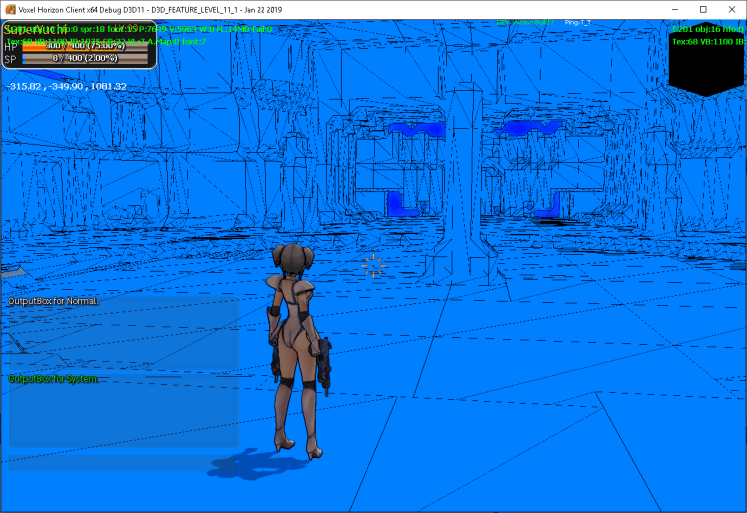Close the Voxel Horizon client window
This screenshot has height=513, width=747.
click(729, 9)
